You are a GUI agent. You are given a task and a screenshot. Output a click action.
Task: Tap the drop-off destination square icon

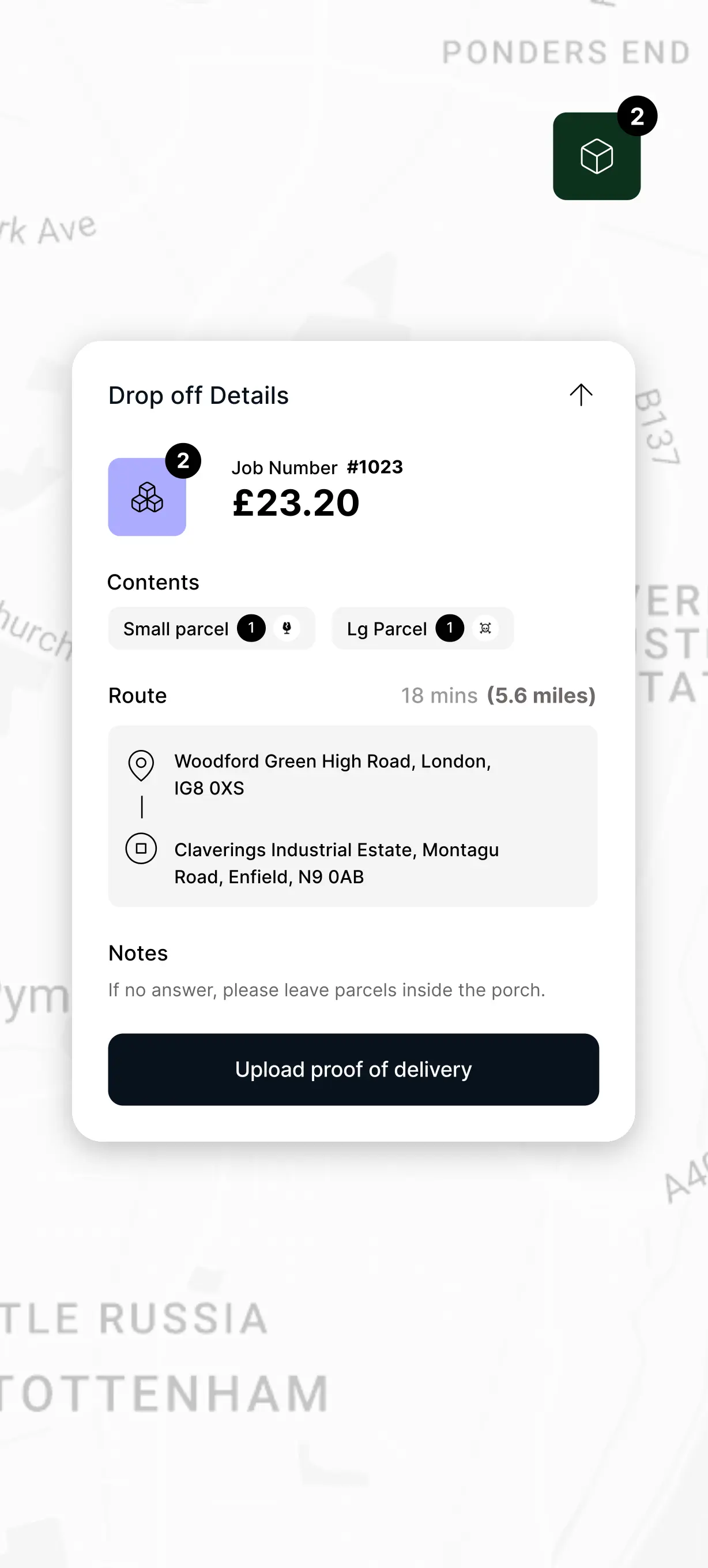[141, 849]
